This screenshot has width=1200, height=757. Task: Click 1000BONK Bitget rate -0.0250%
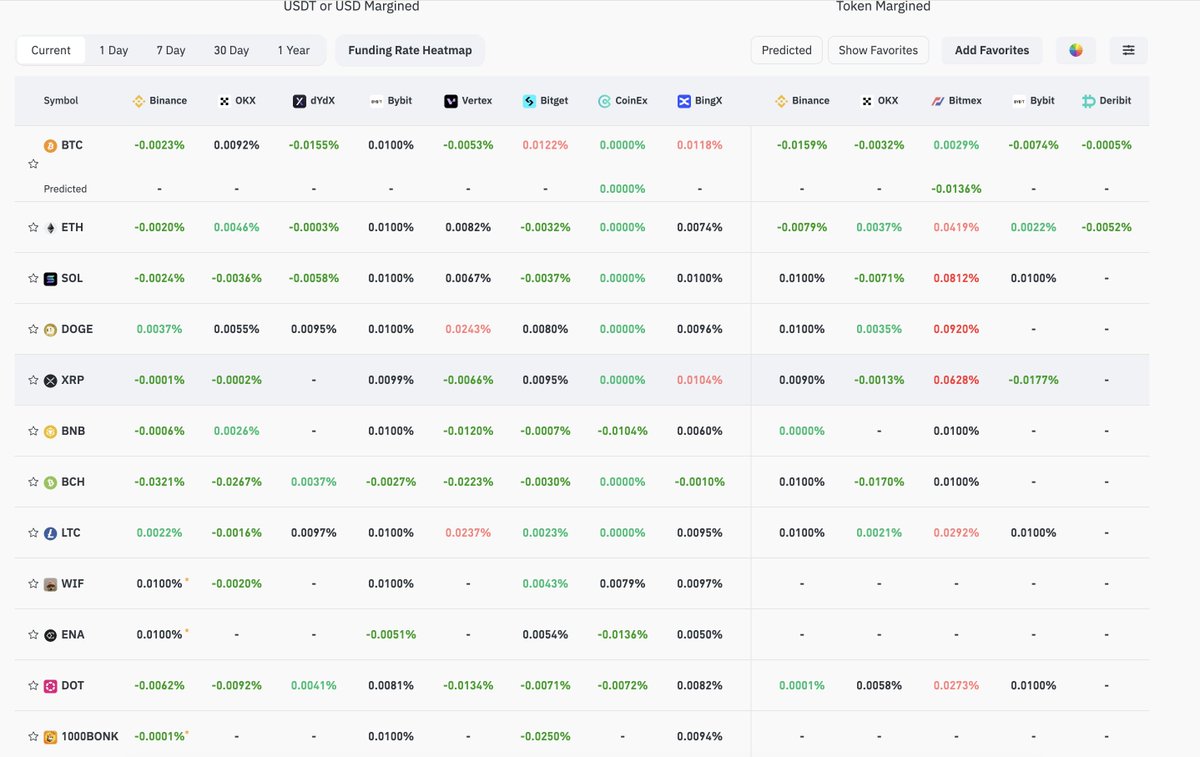[x=545, y=737]
